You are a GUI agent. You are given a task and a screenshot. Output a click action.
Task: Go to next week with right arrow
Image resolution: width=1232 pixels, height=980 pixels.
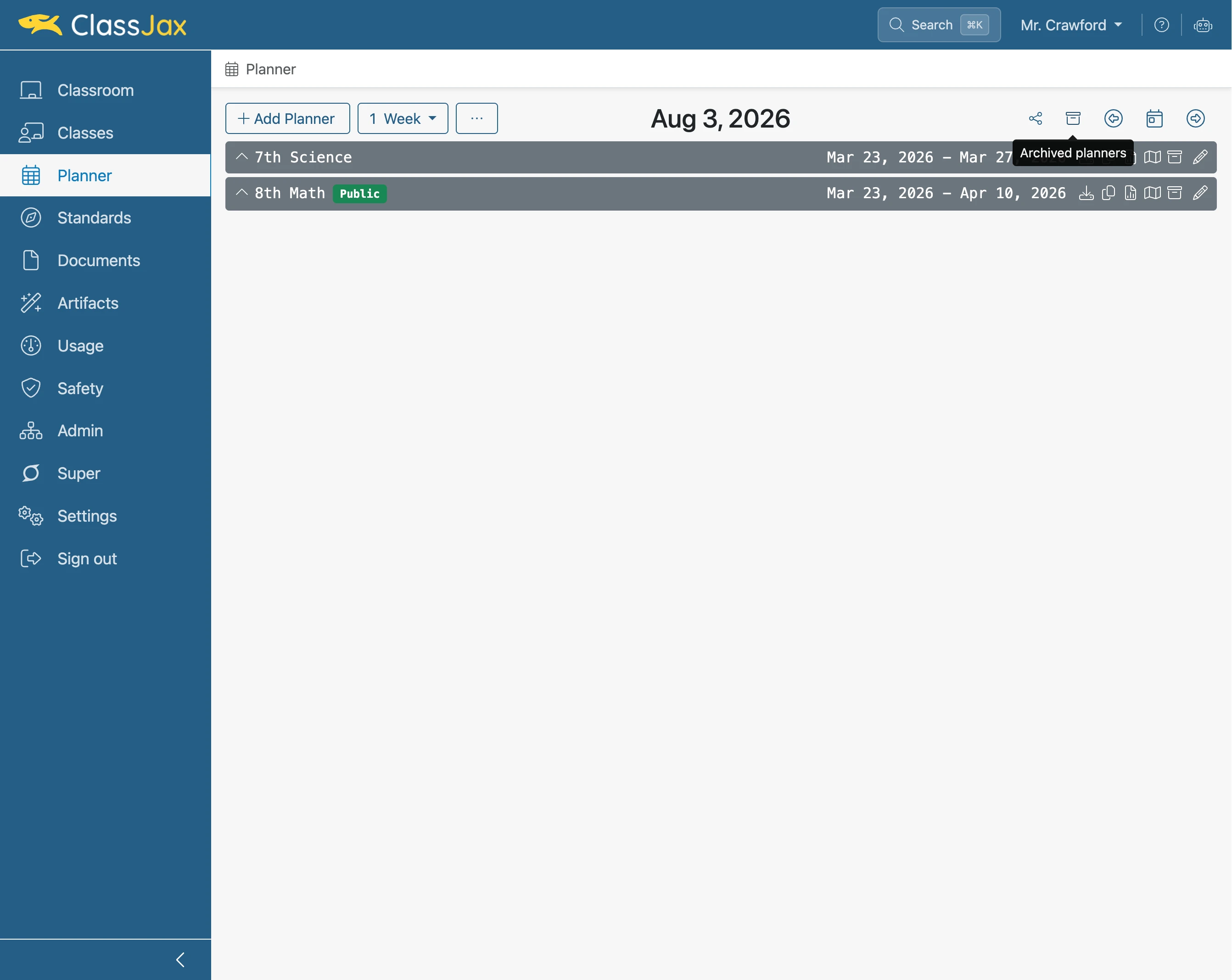[1195, 118]
